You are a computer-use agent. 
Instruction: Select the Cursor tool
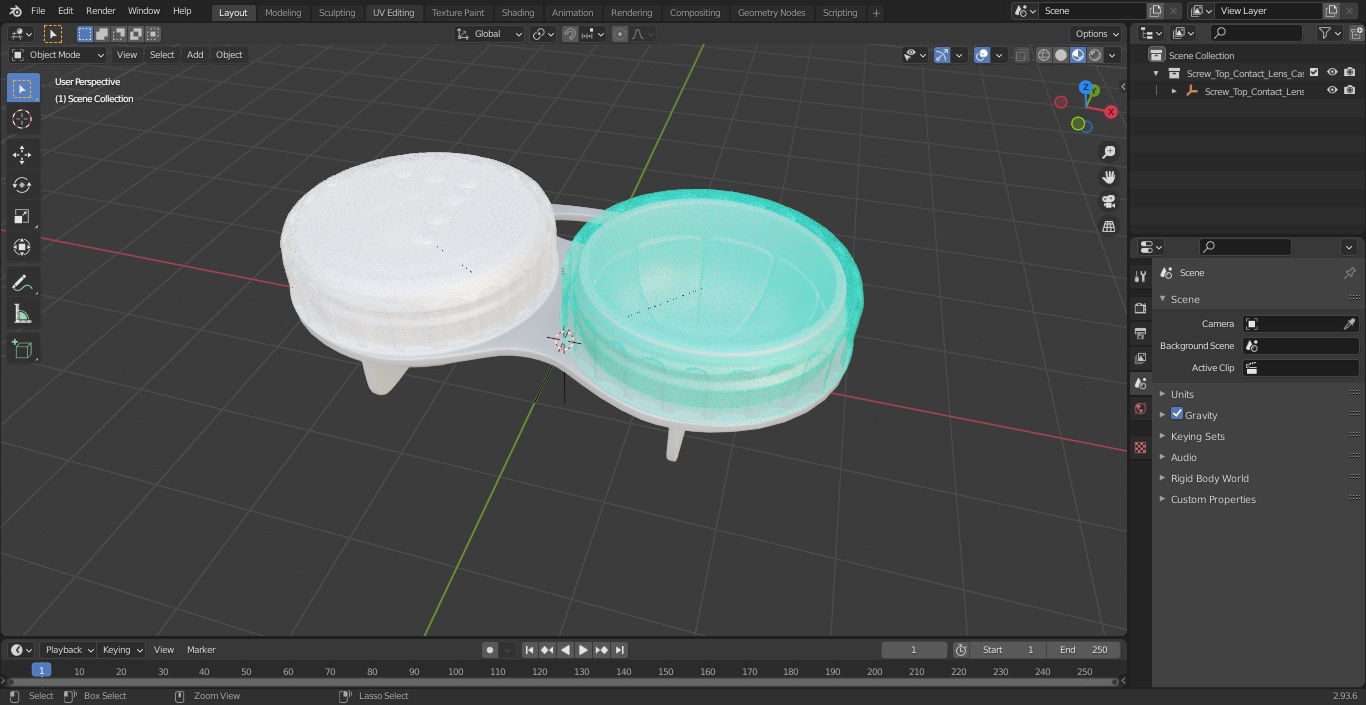coord(22,119)
